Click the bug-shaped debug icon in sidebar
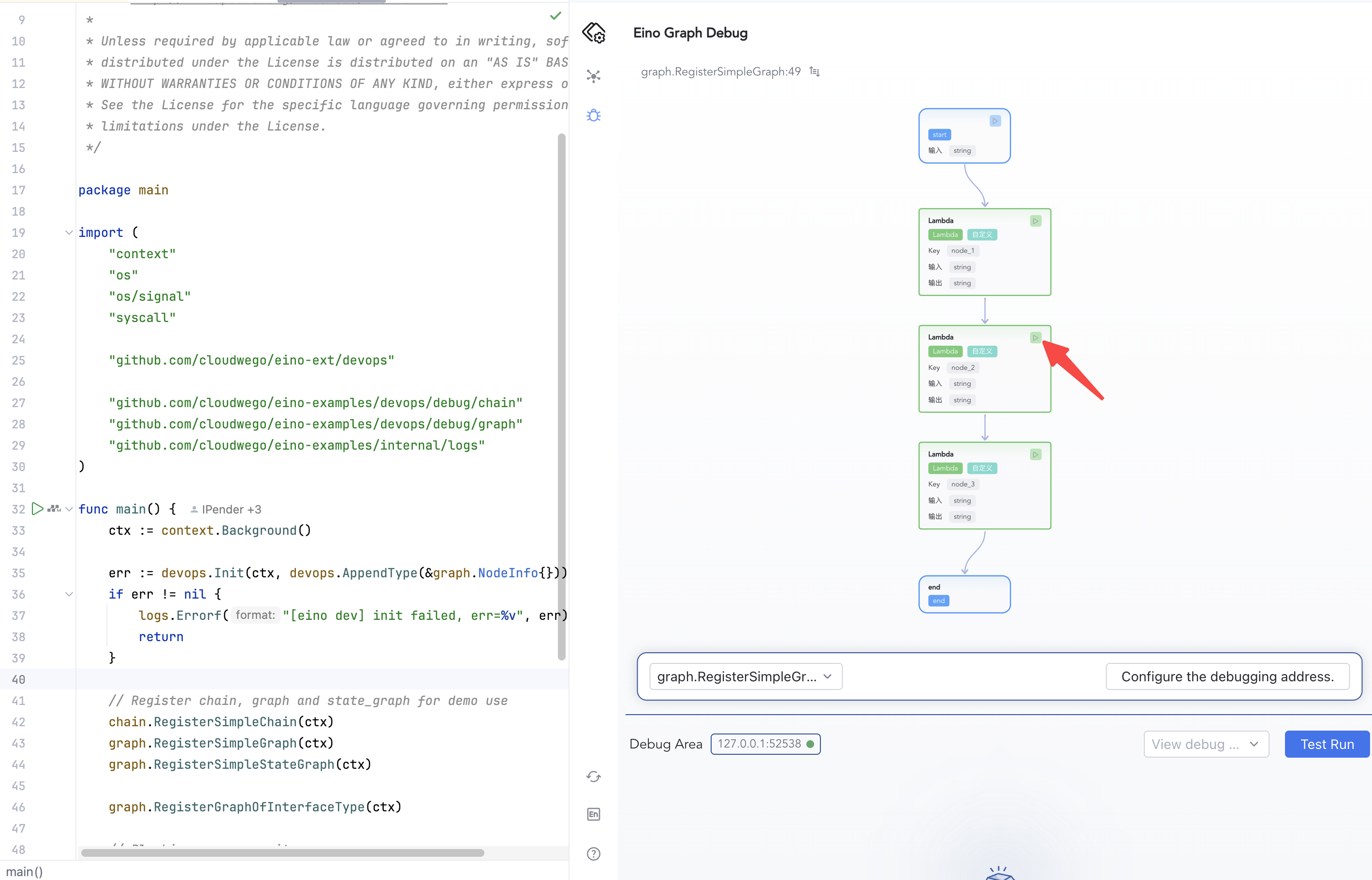The image size is (1372, 880). click(x=594, y=116)
